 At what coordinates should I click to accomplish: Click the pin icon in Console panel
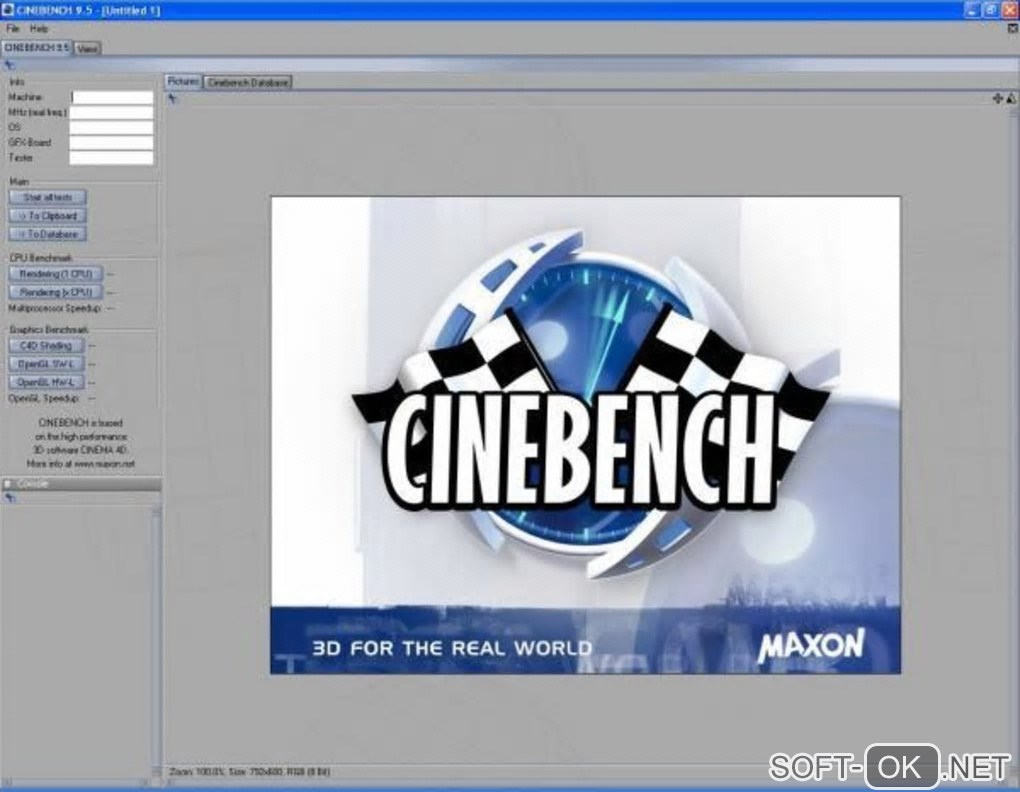10,498
